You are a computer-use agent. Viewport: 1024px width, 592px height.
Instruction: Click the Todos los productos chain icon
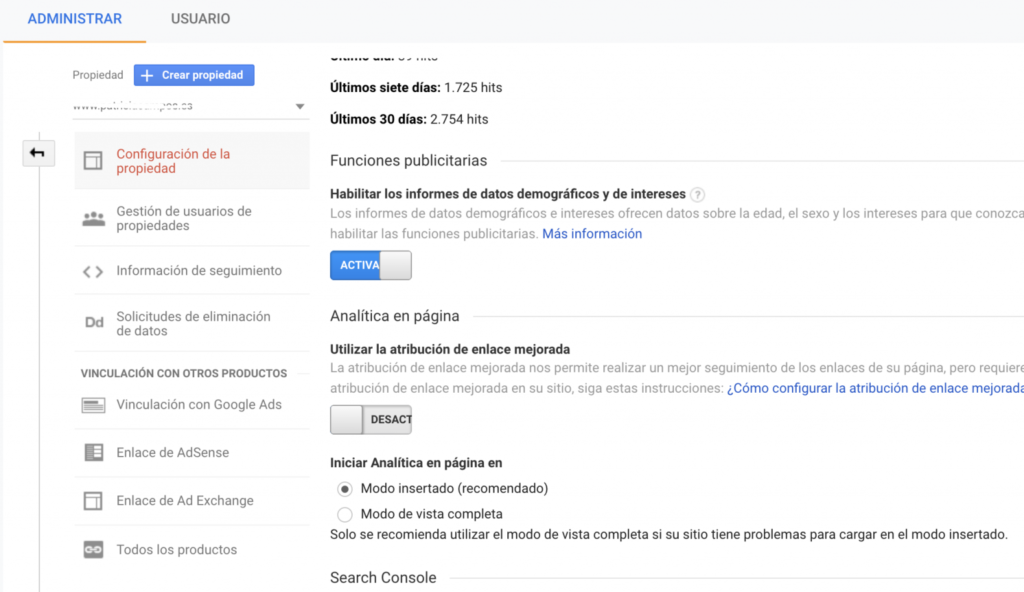click(x=93, y=550)
